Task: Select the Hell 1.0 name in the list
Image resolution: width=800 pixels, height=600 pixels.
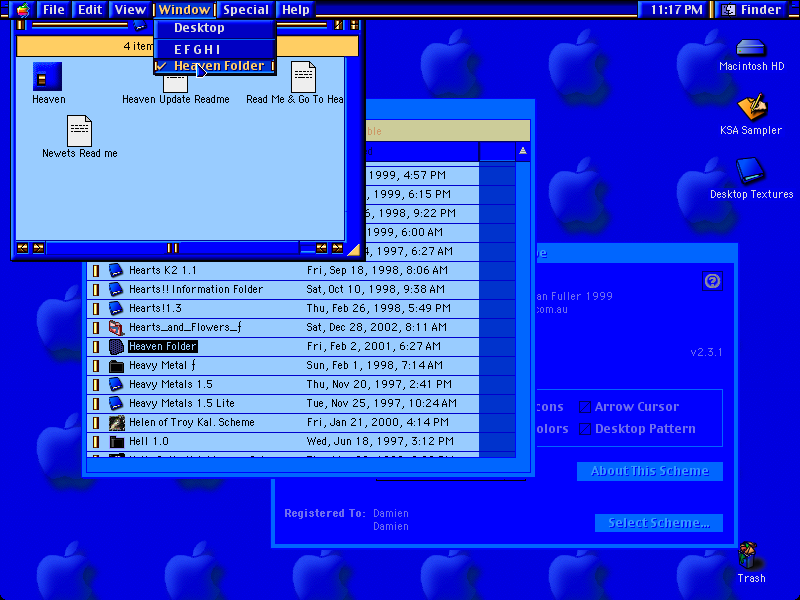Action: tap(148, 441)
